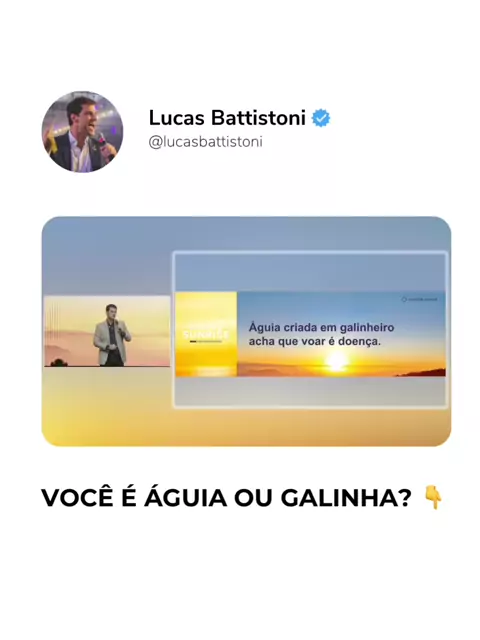Viewport: 480px width, 640px height.
Task: Click the yellow SUNRISE cover panel
Action: coord(206,334)
